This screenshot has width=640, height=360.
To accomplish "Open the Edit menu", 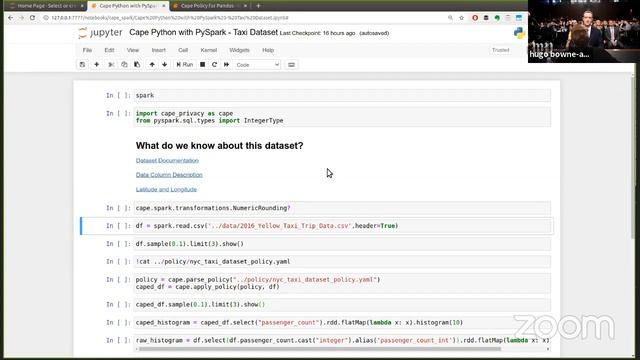I will (109, 50).
